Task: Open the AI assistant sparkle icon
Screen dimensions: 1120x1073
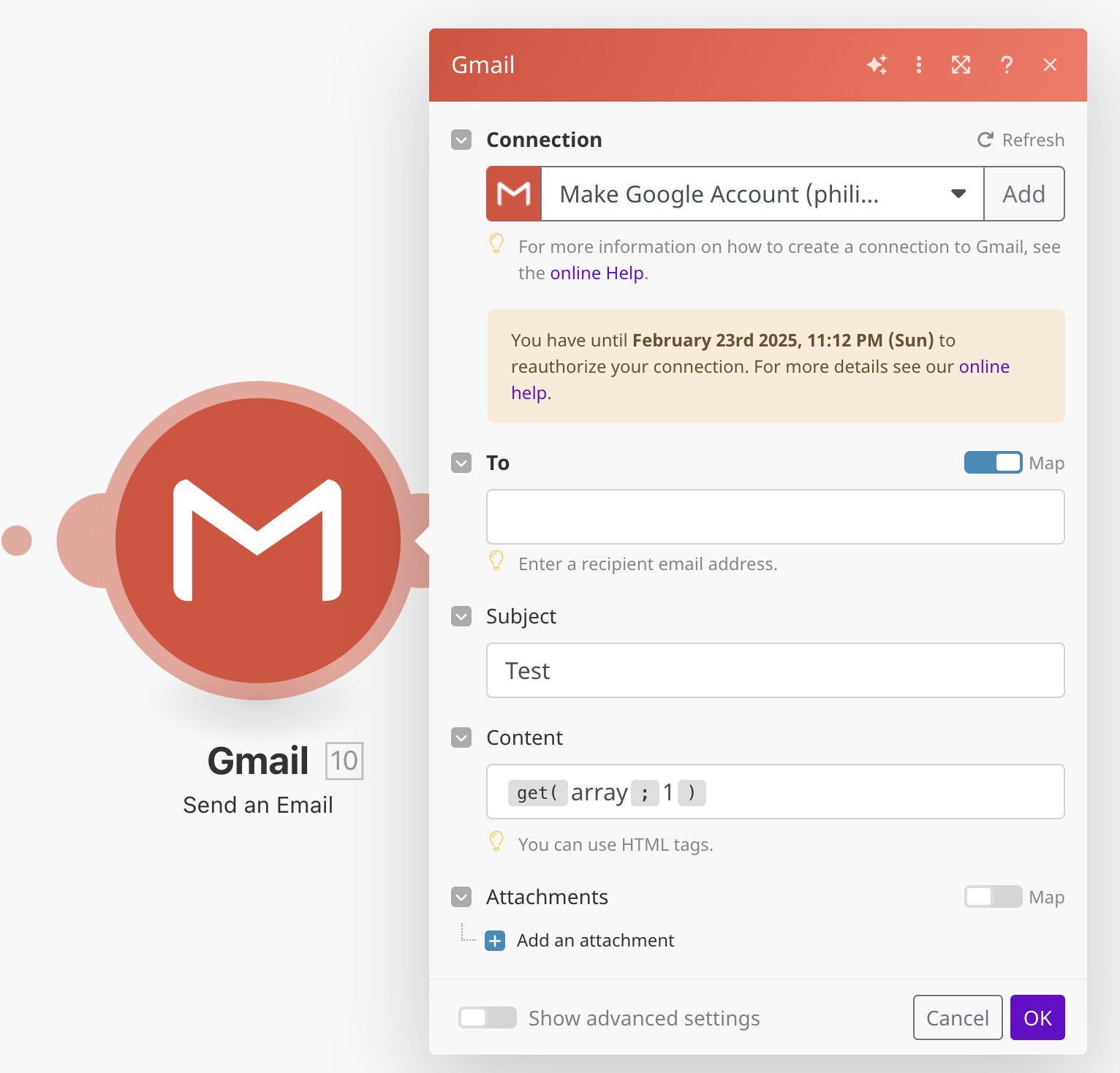Action: point(877,65)
